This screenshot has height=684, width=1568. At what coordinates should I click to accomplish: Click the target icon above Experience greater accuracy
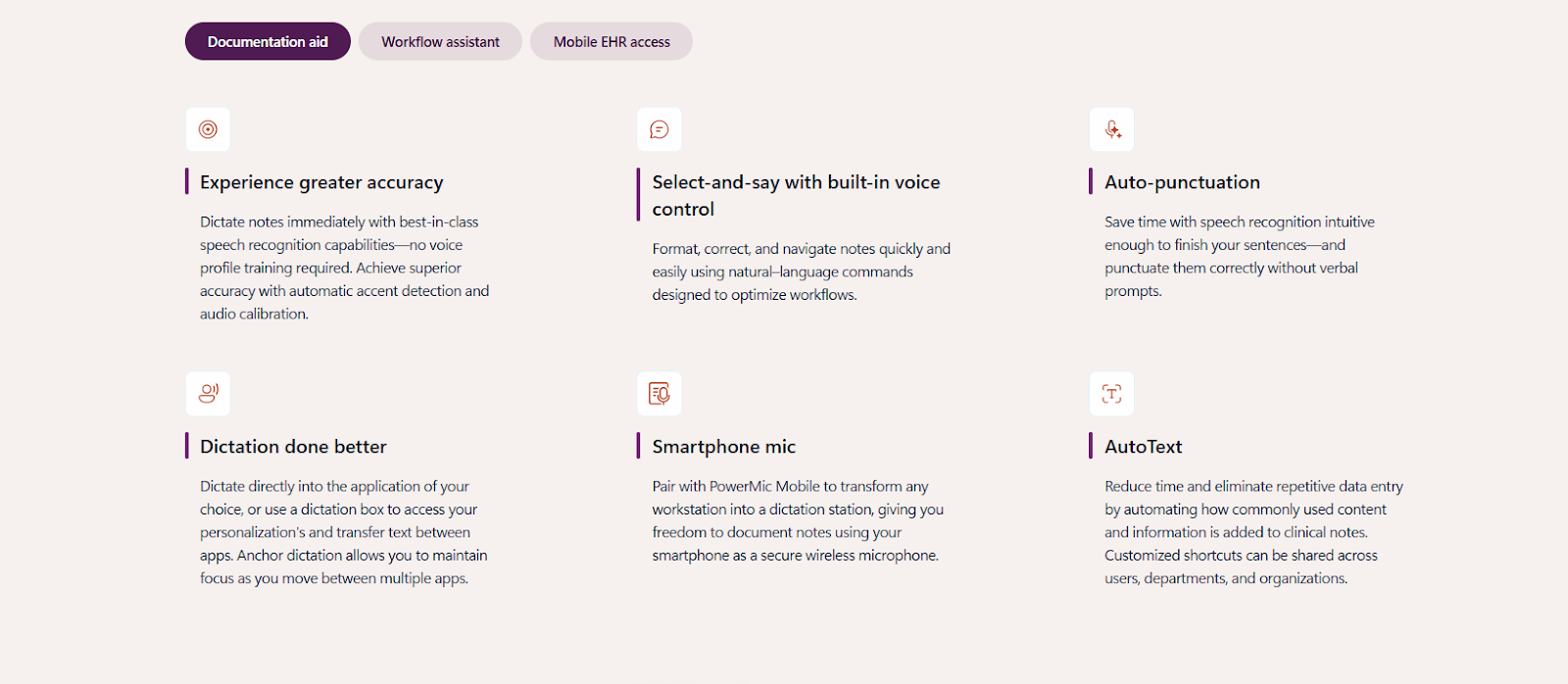pos(208,129)
